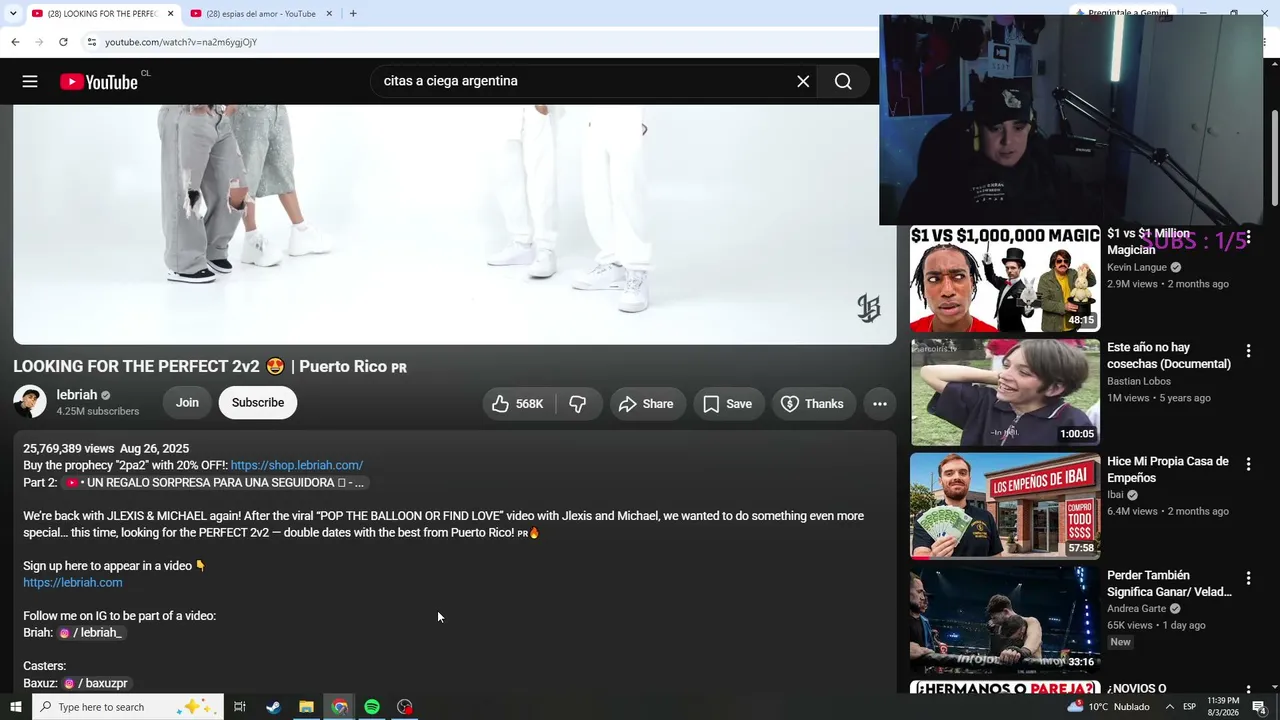The image size is (1280, 720).
Task: Open shop.lebriah.com link
Action: coord(297,465)
